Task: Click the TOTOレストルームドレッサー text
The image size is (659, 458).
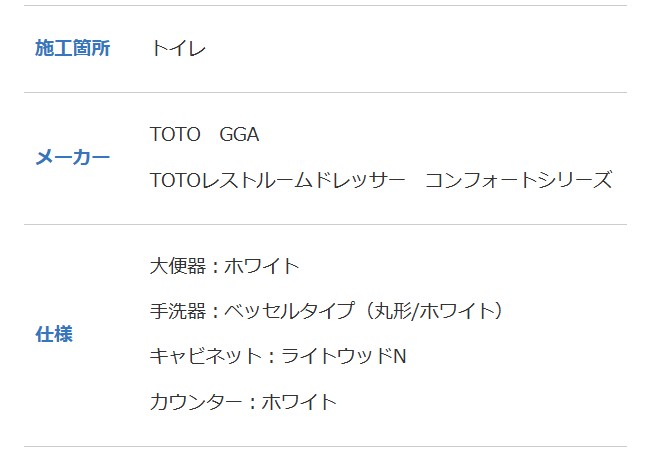Action: (277, 181)
